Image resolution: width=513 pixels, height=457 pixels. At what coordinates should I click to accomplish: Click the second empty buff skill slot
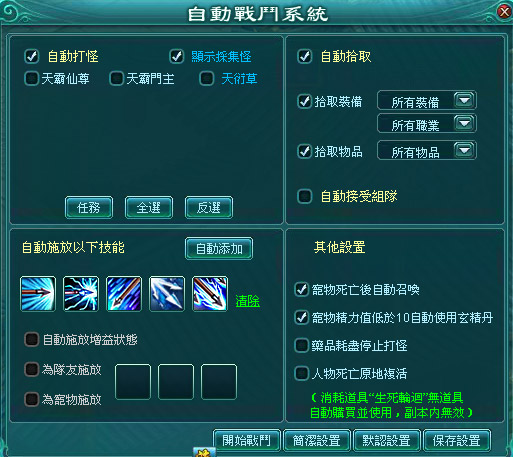tap(176, 382)
